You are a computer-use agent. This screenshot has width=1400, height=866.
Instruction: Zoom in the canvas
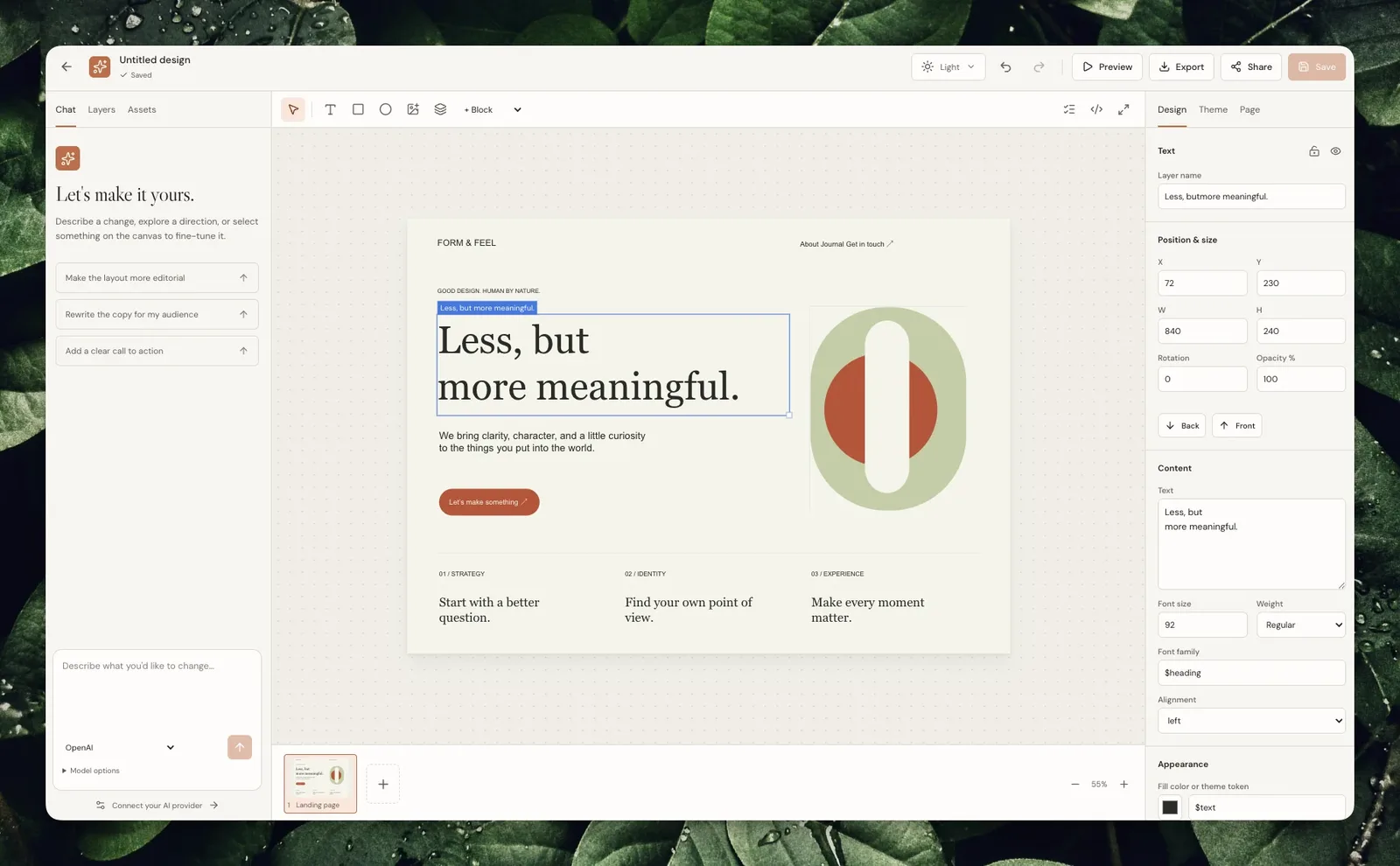(1123, 784)
